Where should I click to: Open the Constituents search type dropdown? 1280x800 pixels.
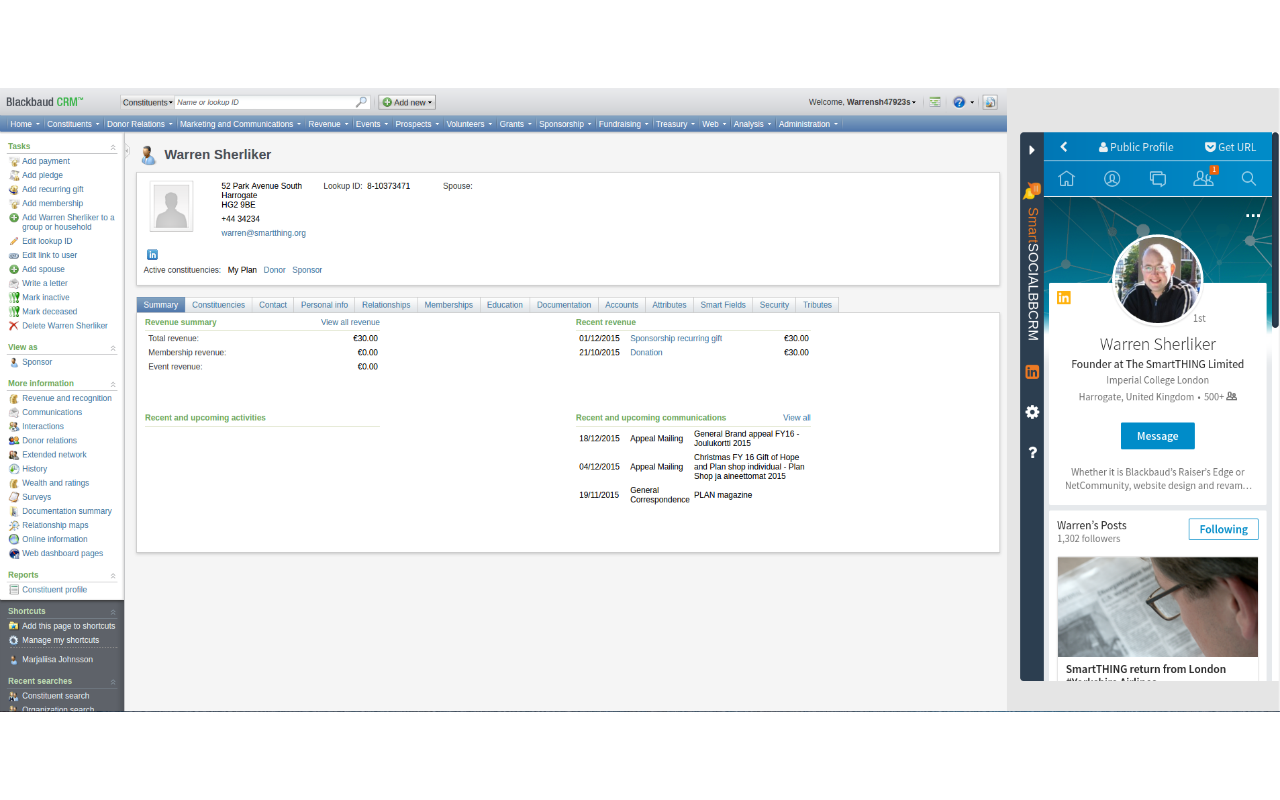(148, 102)
